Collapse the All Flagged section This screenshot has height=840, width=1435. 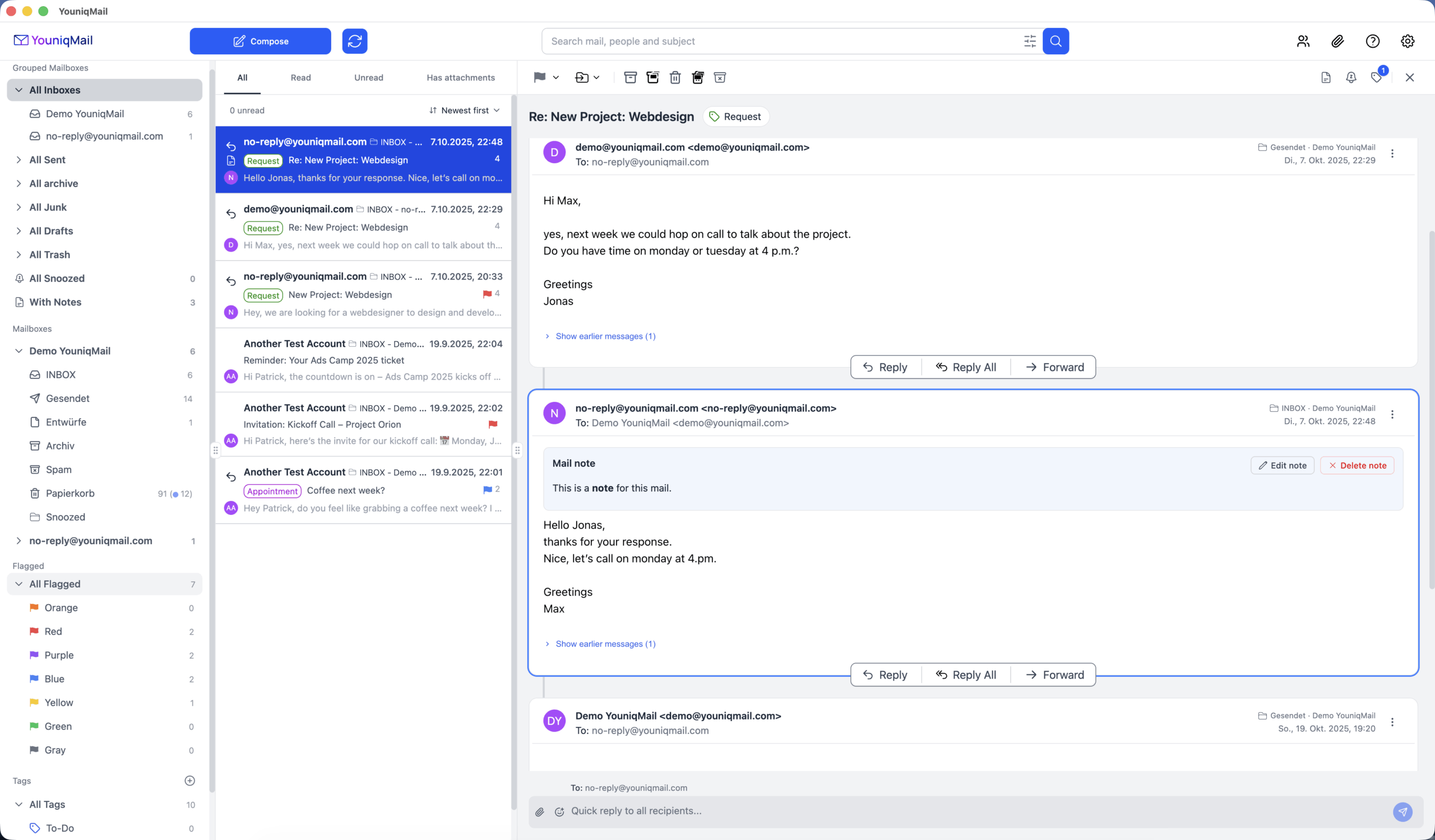[x=19, y=584]
